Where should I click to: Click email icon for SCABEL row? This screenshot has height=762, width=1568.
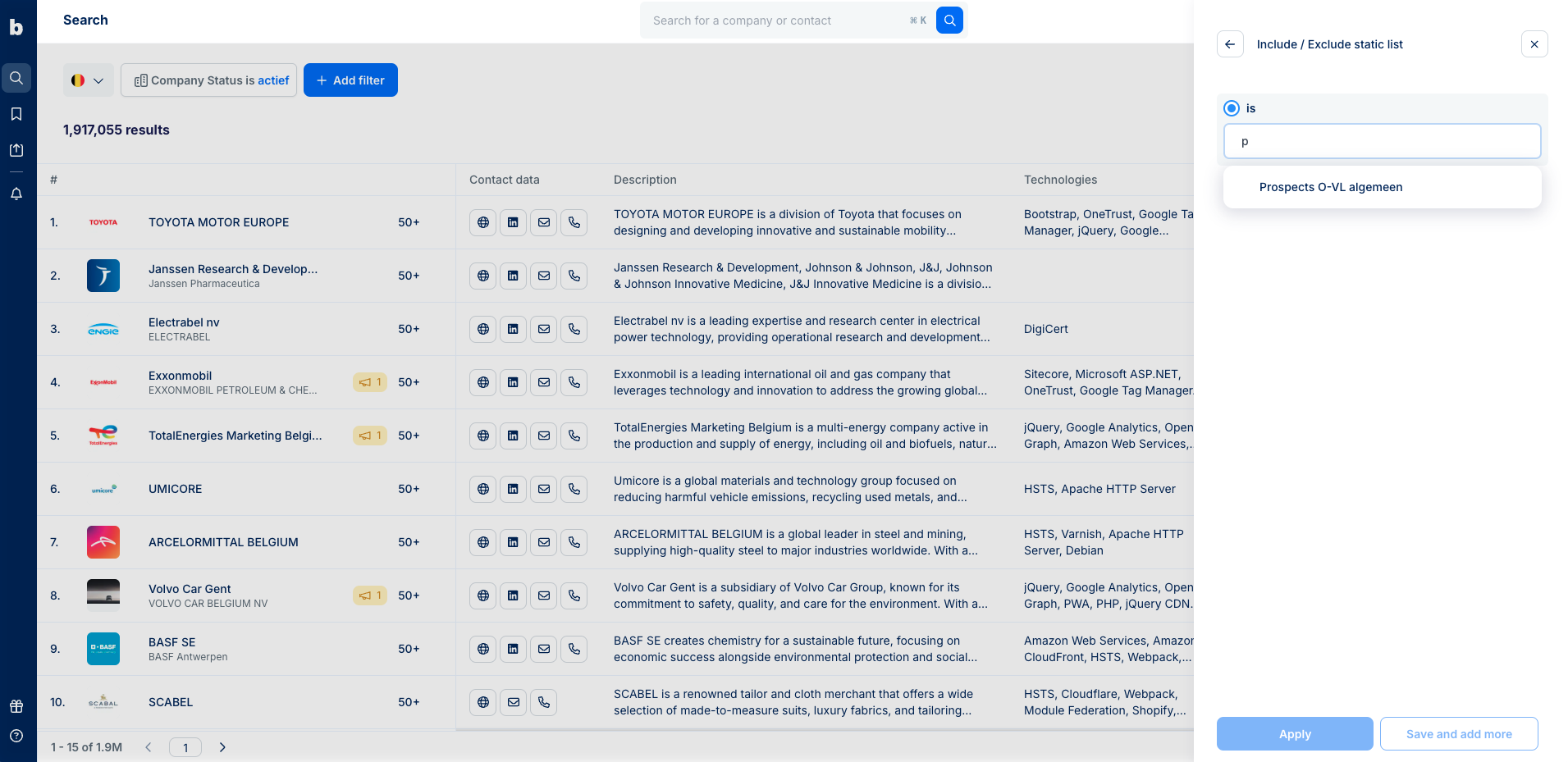click(x=514, y=702)
